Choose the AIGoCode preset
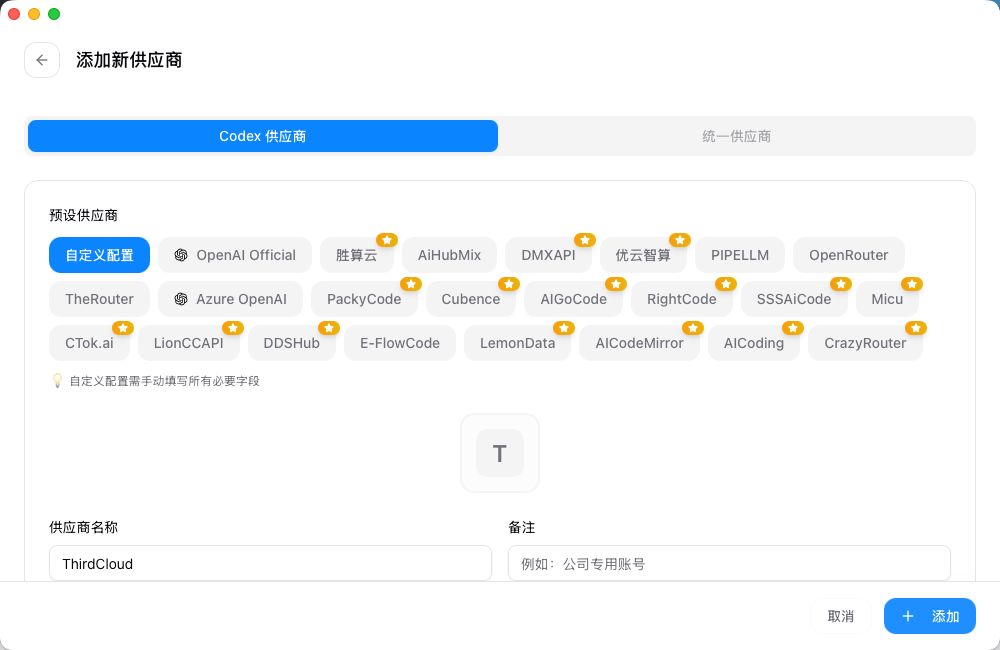This screenshot has height=650, width=1000. [573, 299]
